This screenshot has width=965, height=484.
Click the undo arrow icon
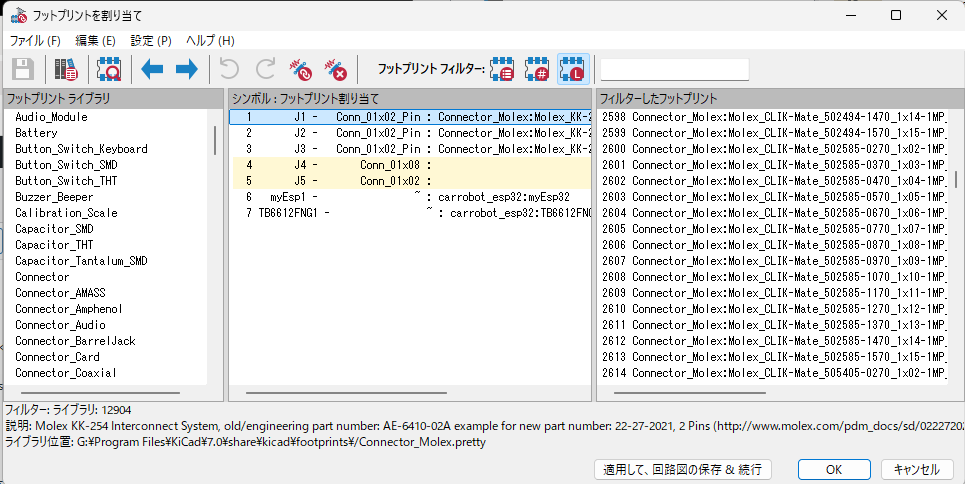(x=229, y=69)
